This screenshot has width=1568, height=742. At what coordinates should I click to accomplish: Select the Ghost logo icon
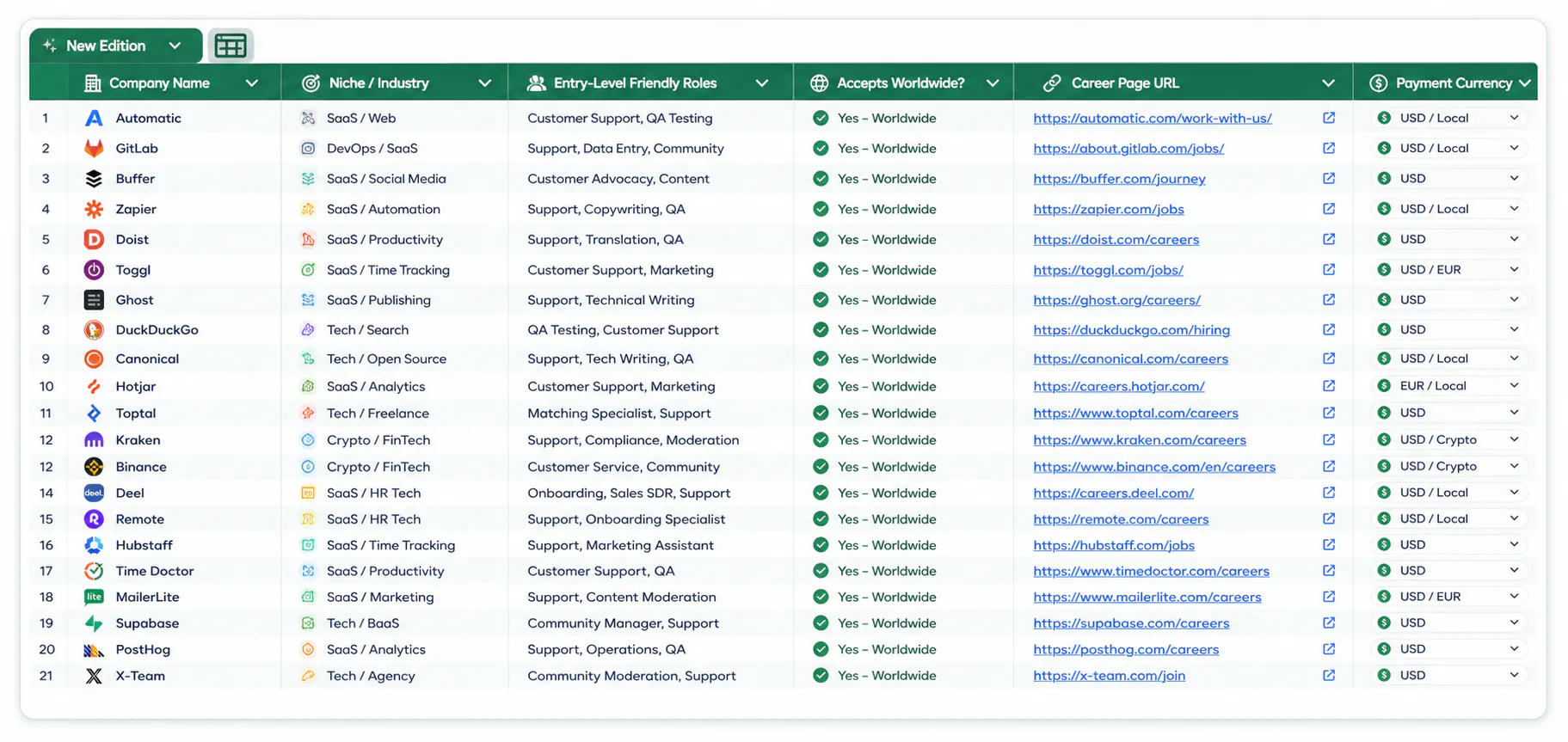(x=94, y=299)
